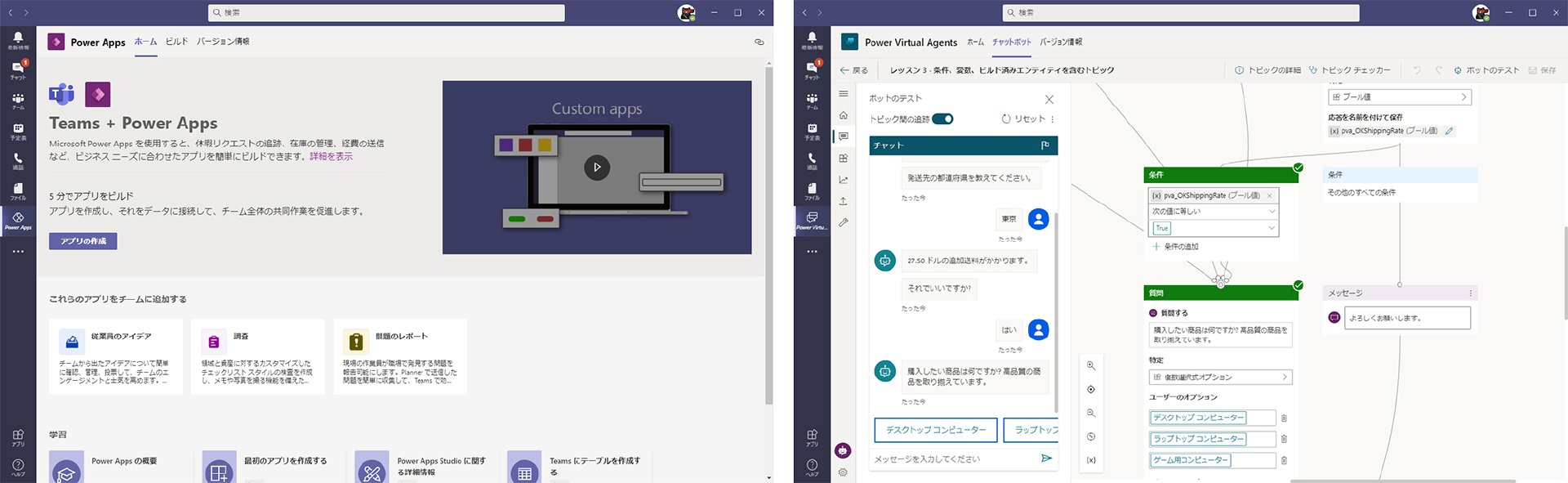Open バージョン情報 tab in Power Apps
The height and width of the screenshot is (483, 1568).
tap(223, 42)
